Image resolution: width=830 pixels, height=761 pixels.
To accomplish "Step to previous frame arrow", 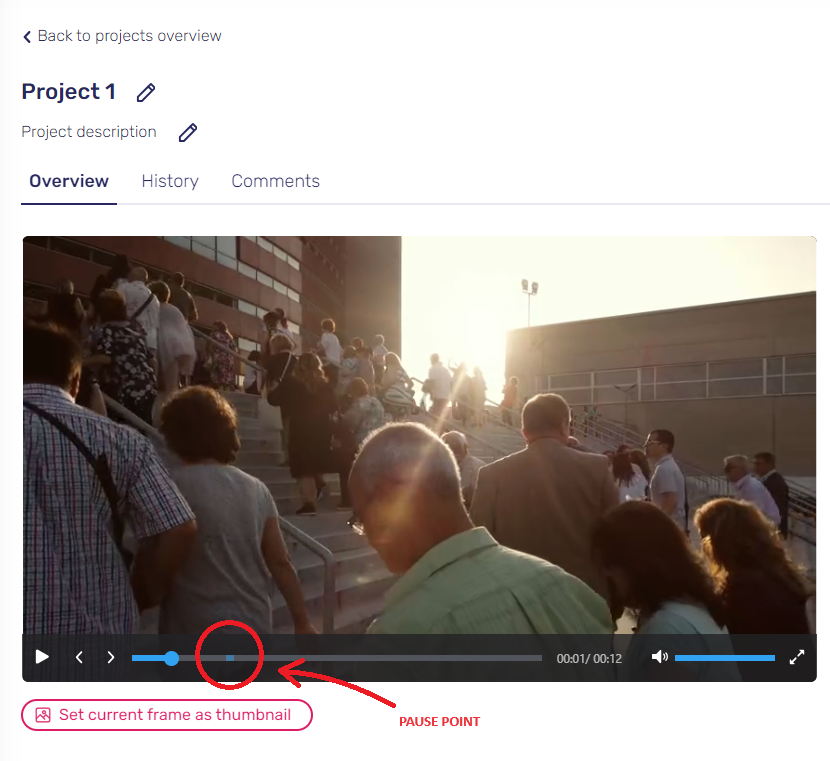I will click(x=79, y=657).
